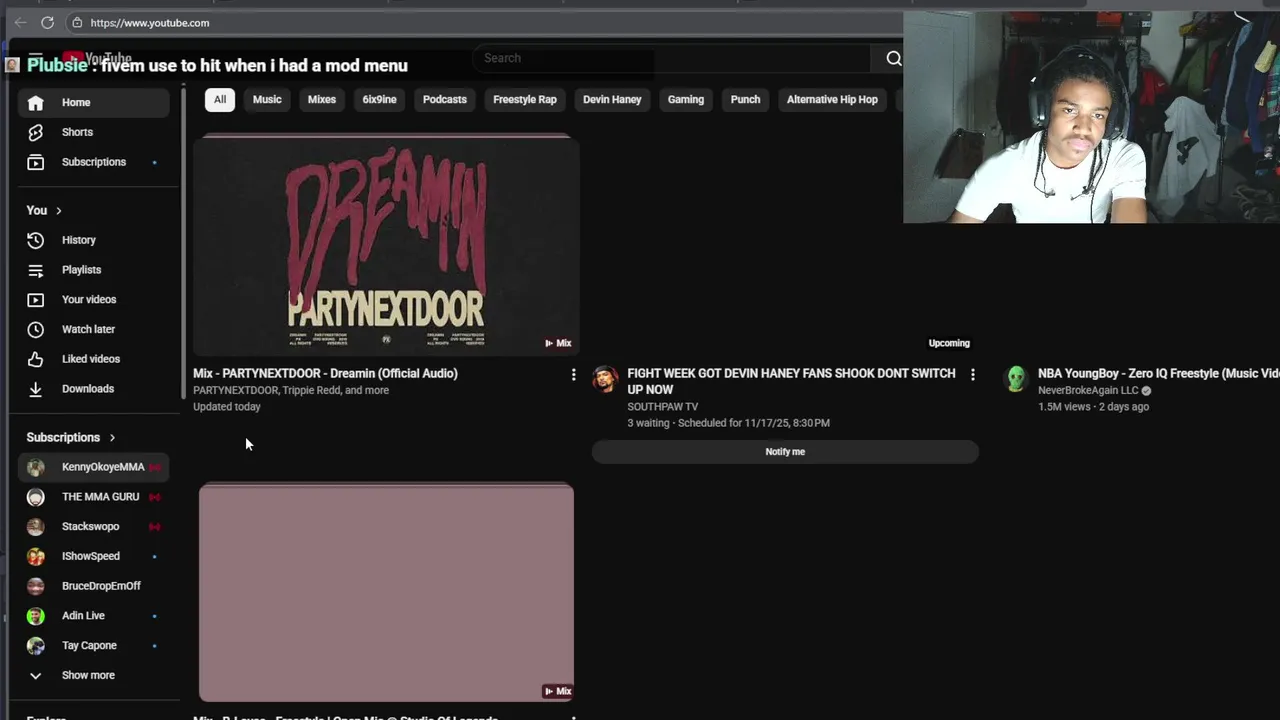Open Playlists list icon
The image size is (1280, 720).
click(35, 270)
